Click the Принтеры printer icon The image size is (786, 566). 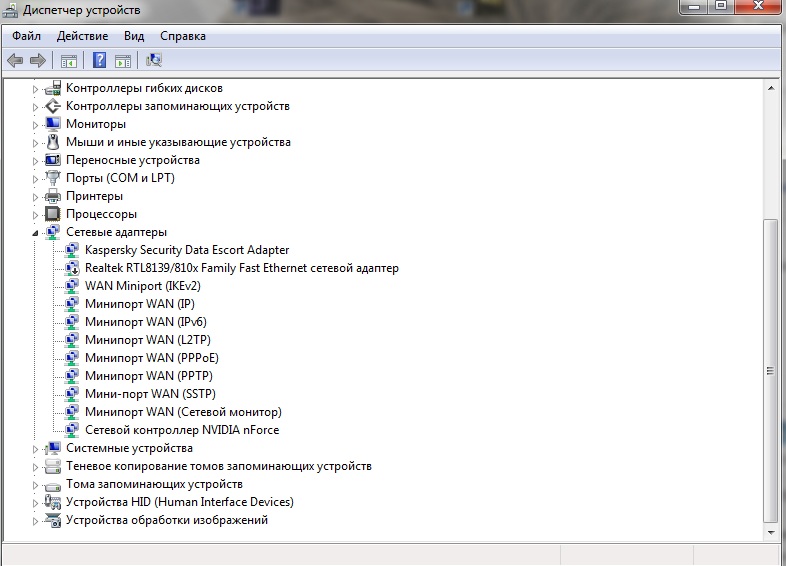coord(53,196)
